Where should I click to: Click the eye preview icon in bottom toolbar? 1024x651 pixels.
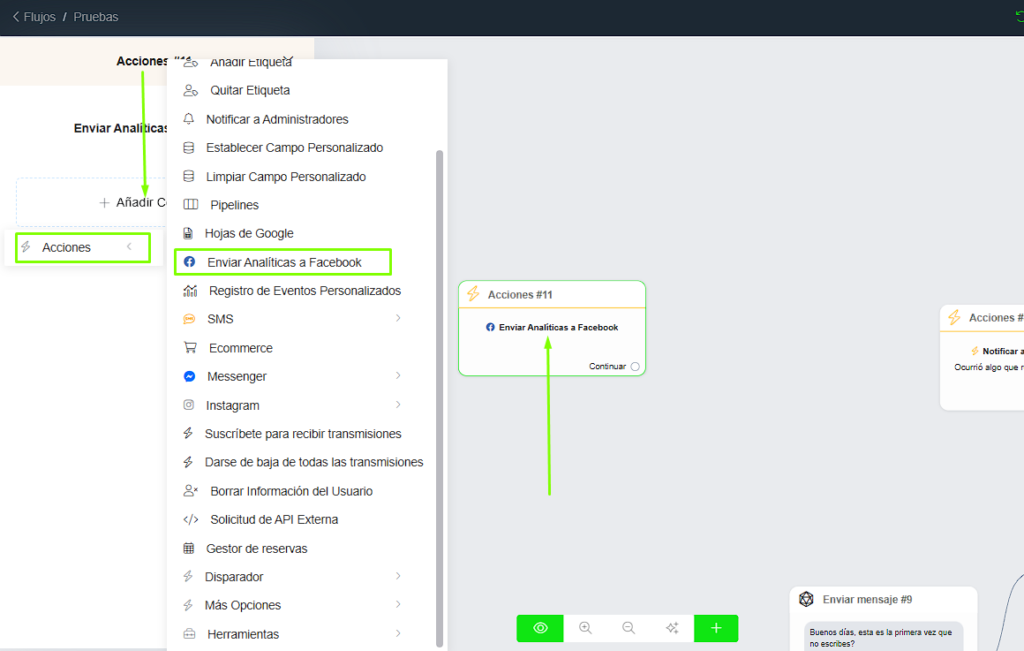point(540,628)
